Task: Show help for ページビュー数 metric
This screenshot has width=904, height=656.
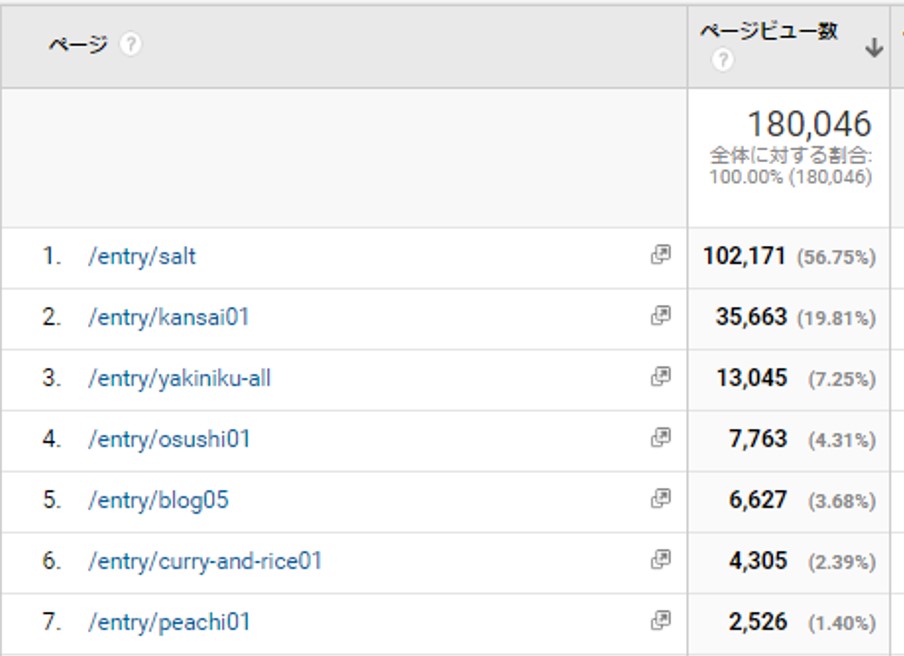Action: coord(723,60)
